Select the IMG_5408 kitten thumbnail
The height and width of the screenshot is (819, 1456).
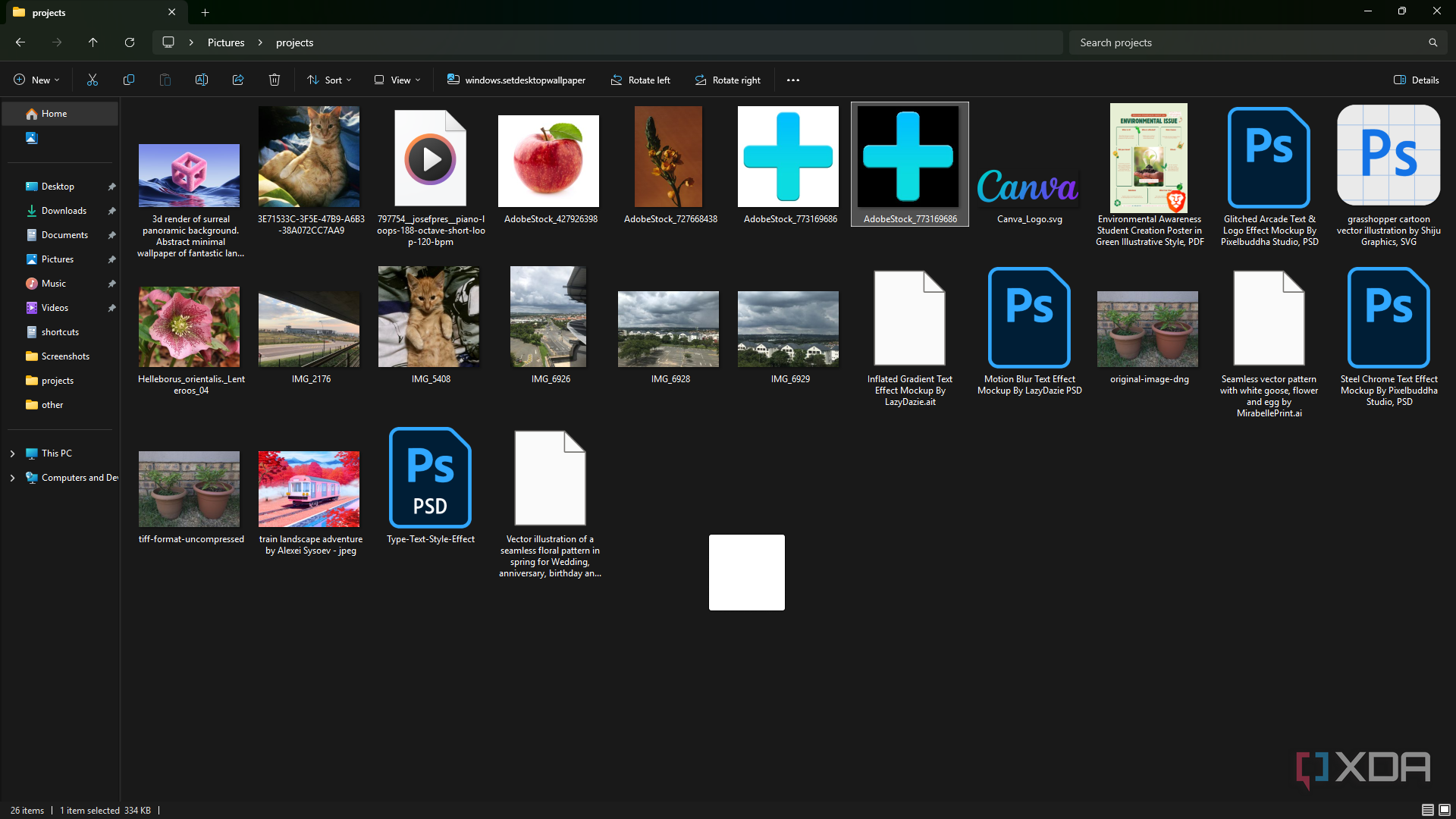point(428,317)
